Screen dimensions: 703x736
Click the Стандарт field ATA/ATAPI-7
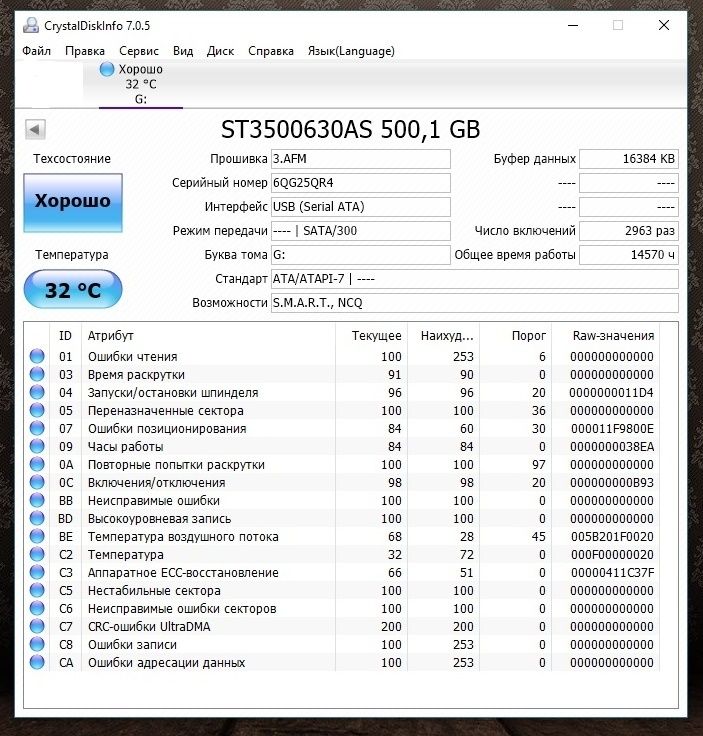(x=474, y=279)
